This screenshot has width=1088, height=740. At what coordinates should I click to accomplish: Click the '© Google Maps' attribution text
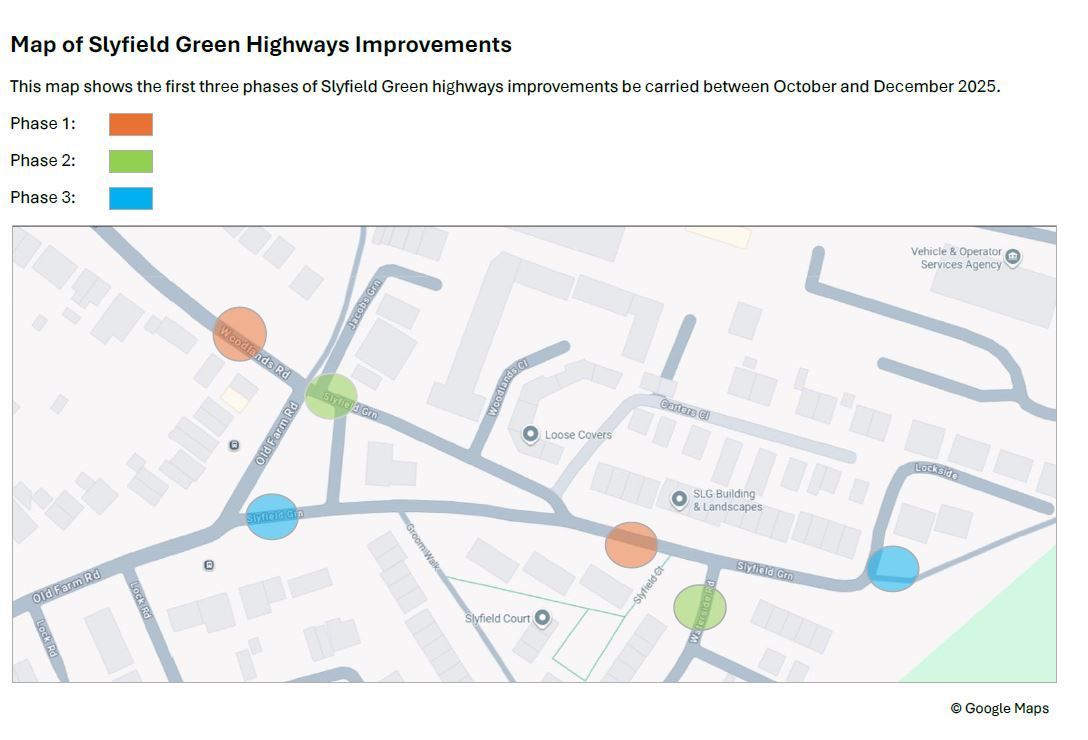coord(1000,708)
